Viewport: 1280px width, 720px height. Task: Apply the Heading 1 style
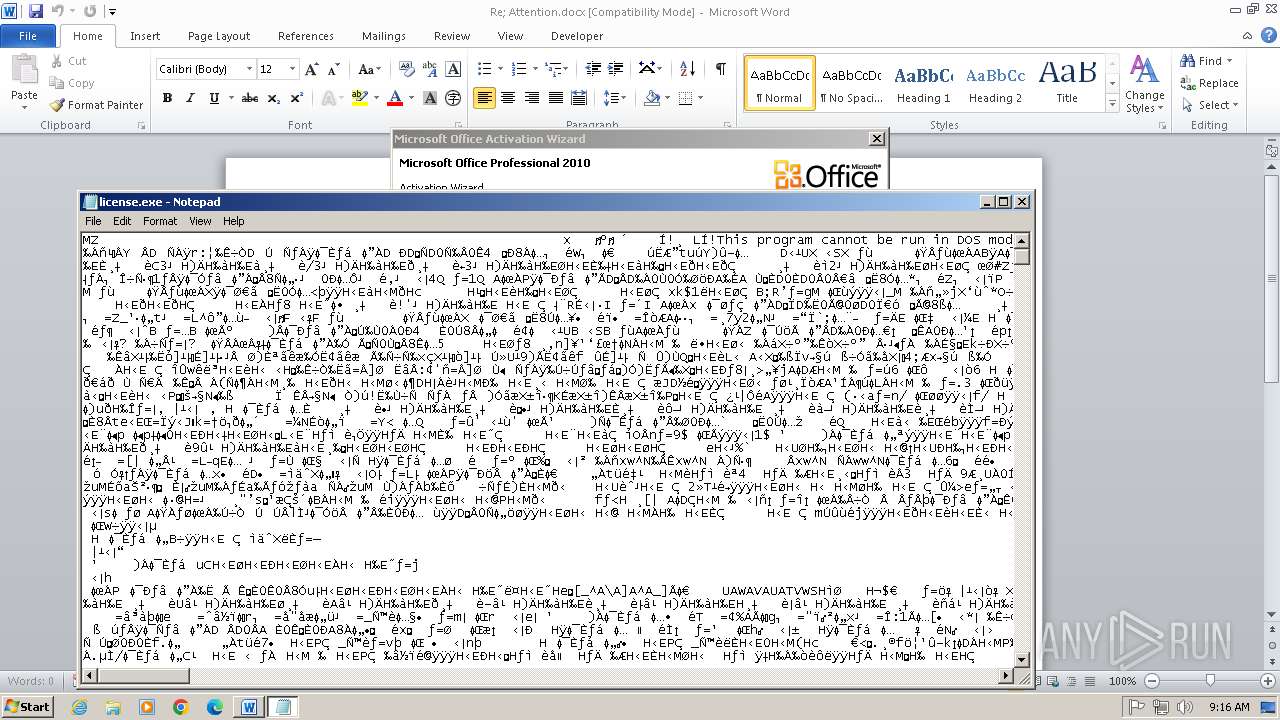pyautogui.click(x=924, y=84)
